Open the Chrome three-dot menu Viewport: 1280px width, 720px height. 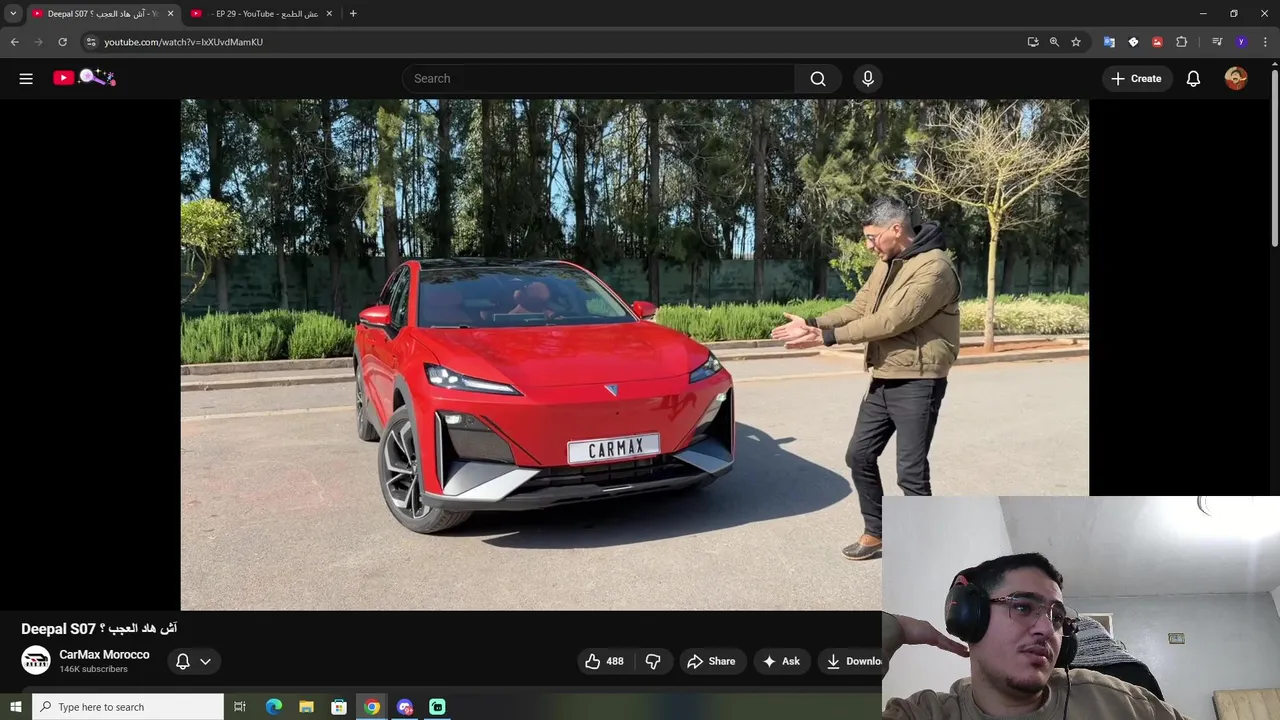[x=1265, y=42]
